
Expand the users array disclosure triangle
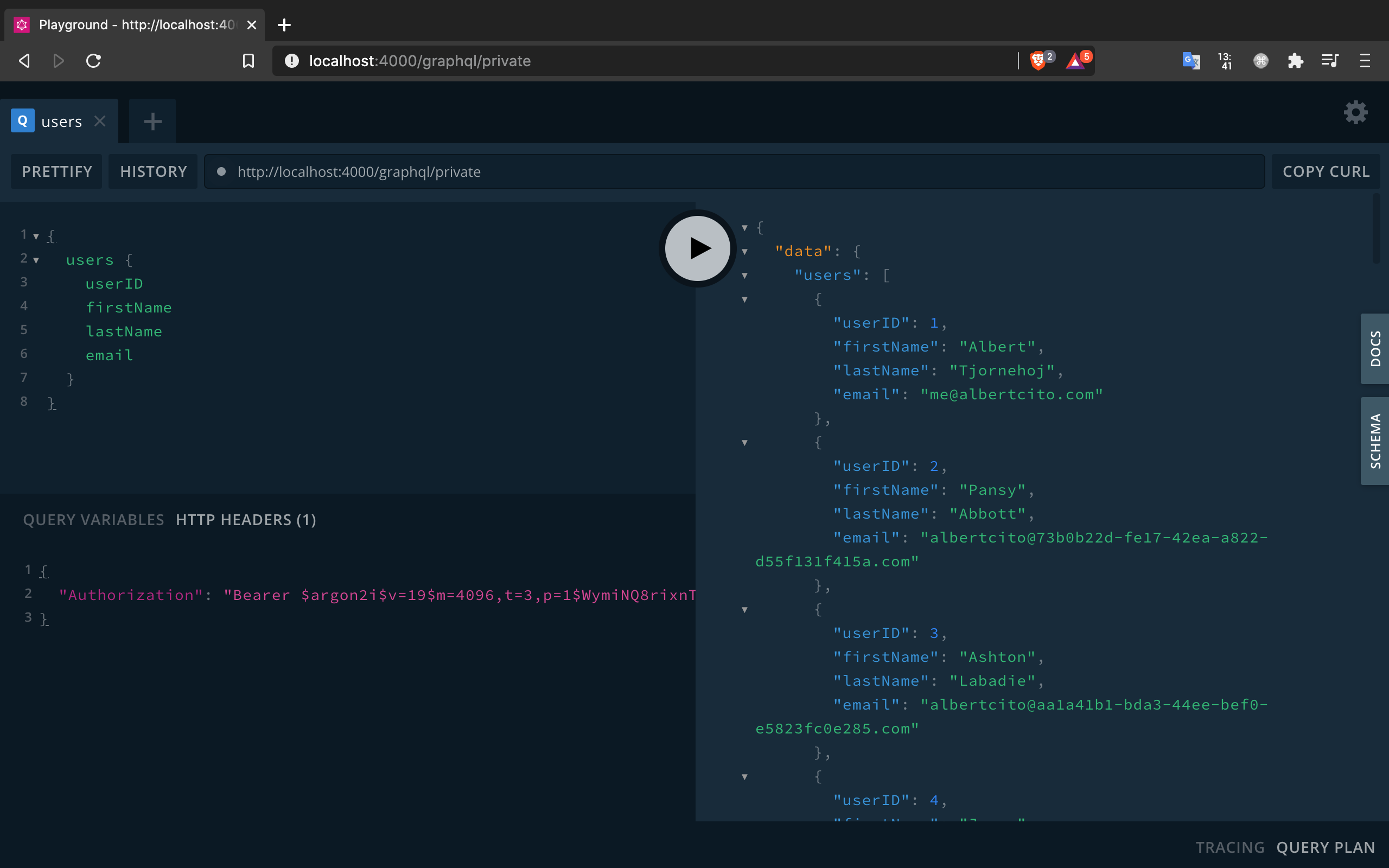[x=744, y=275]
